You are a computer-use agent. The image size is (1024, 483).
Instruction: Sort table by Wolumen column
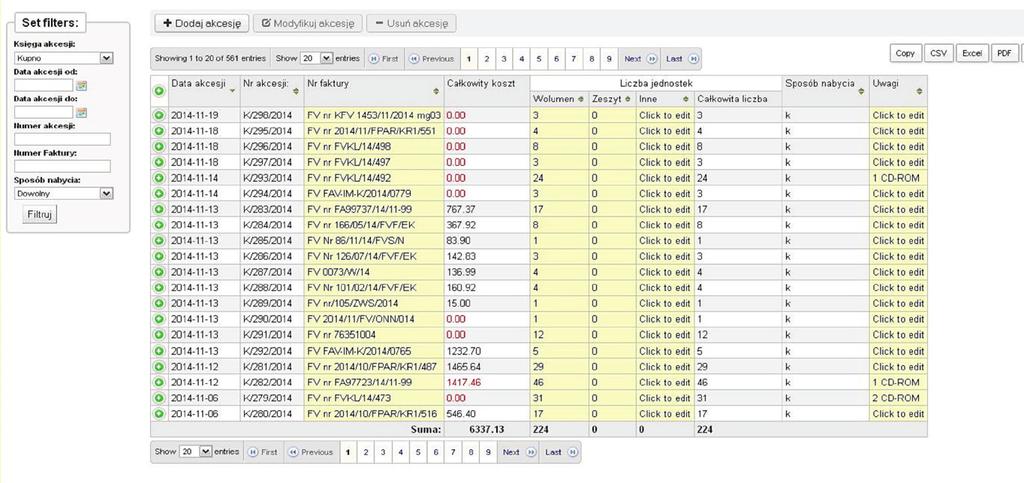pos(558,99)
